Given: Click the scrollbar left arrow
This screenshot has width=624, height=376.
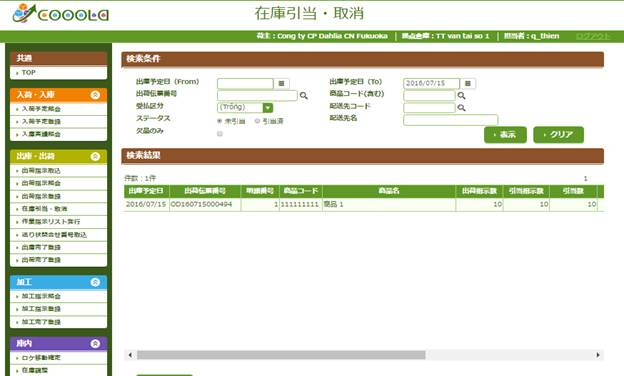Looking at the screenshot, I should (x=130, y=355).
